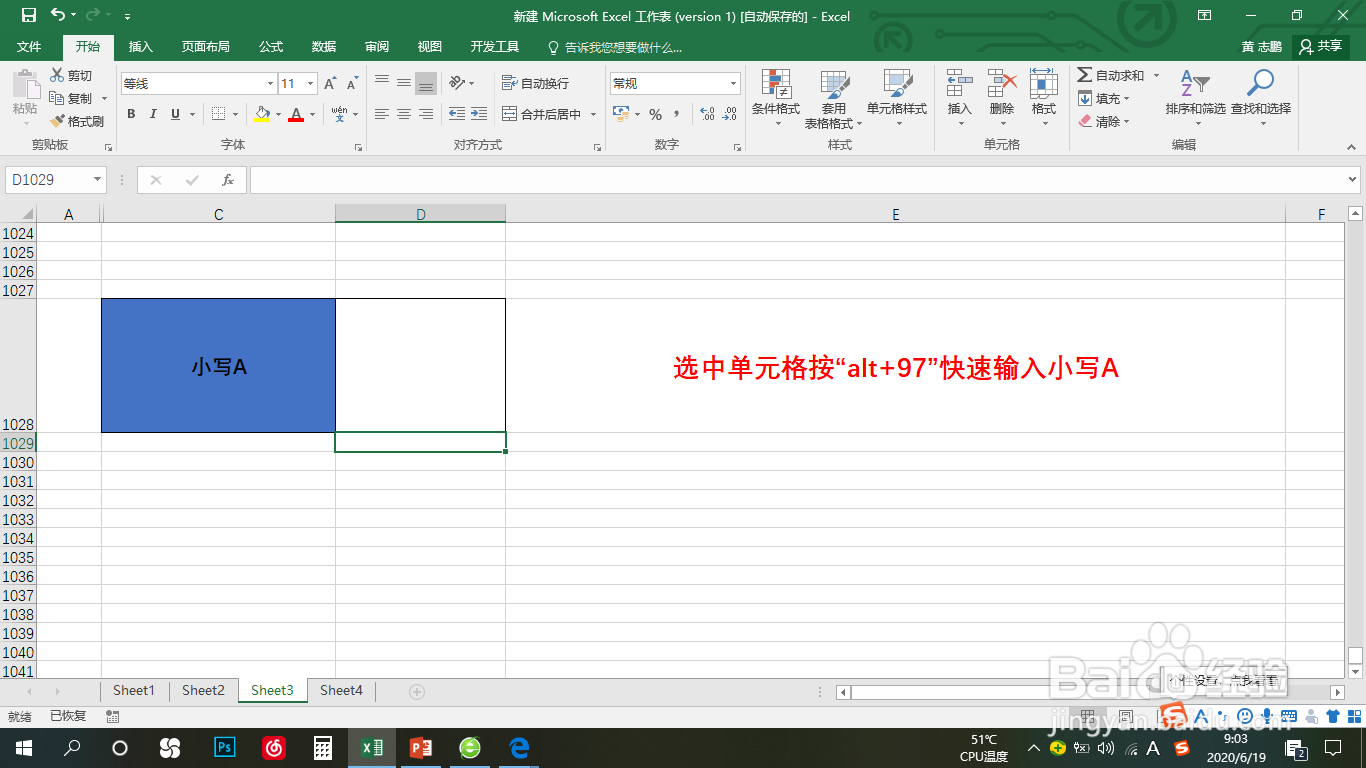Expand fill color dropdown arrow
Viewport: 1366px width, 768px height.
tap(278, 114)
